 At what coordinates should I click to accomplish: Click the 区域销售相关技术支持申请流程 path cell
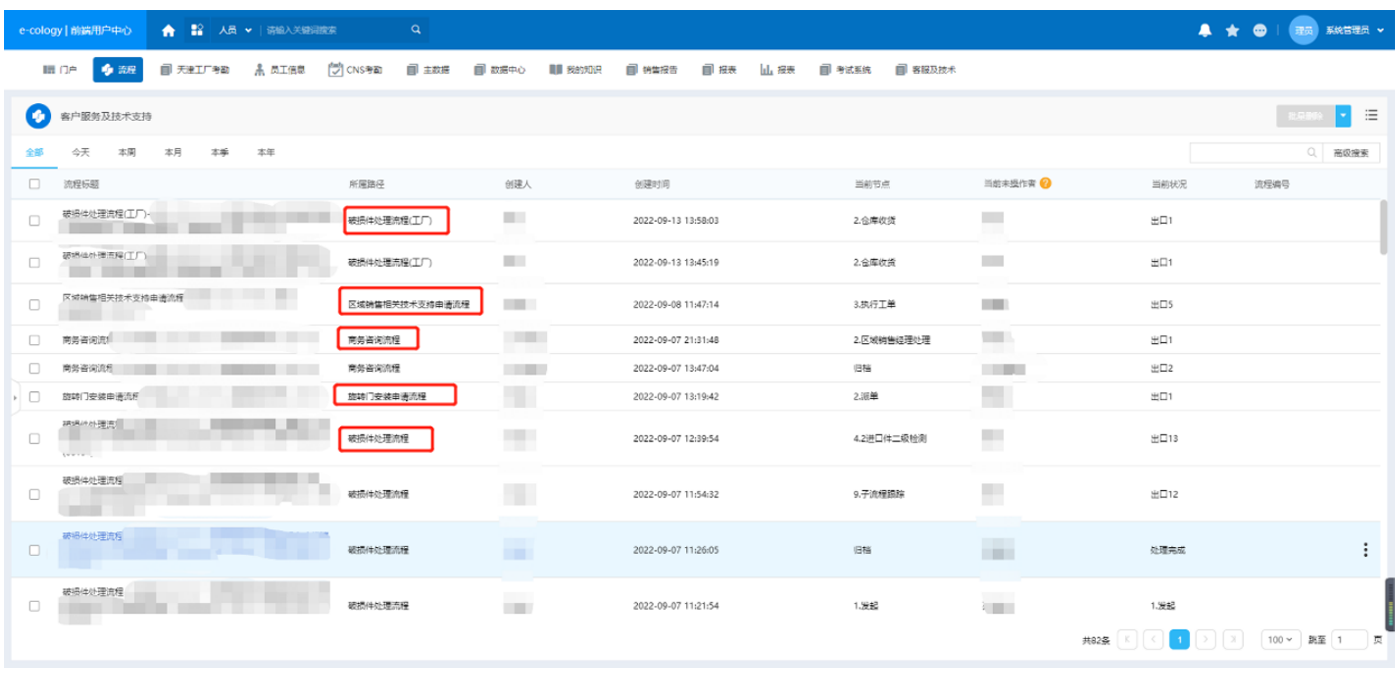point(408,305)
